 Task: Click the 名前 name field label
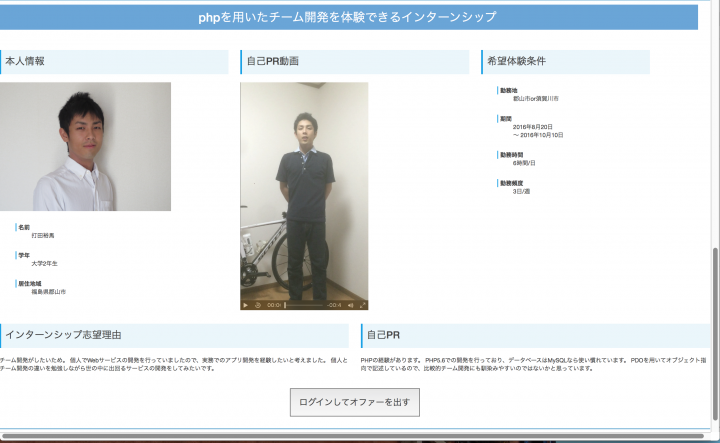(x=24, y=227)
